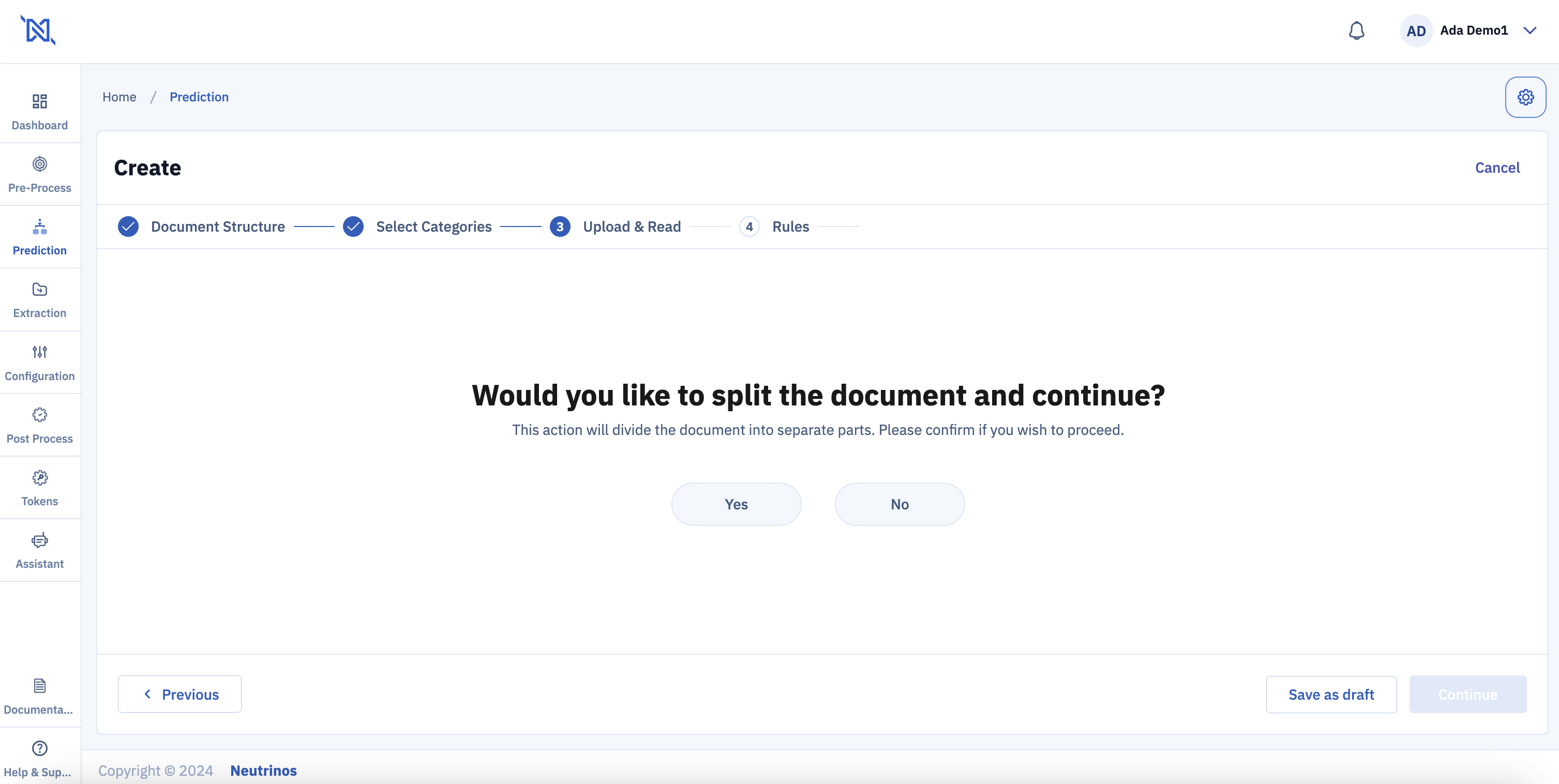This screenshot has height=784, width=1559.
Task: Select the Document Structure step
Action: coord(218,226)
